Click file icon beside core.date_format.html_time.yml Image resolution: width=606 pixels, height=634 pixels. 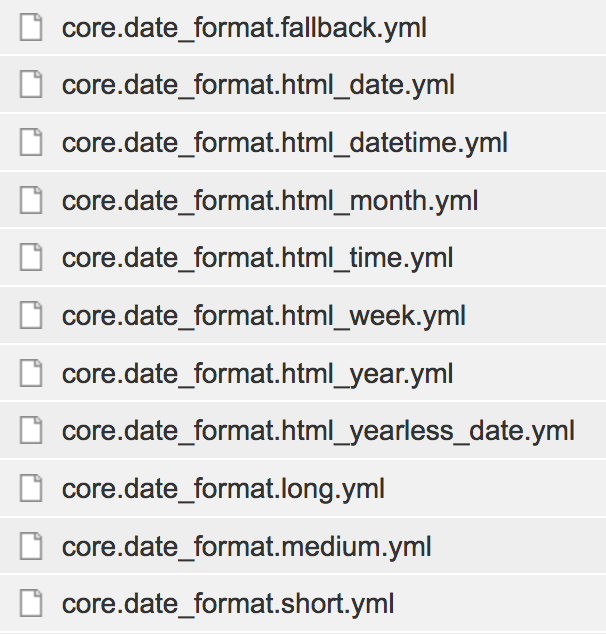(32, 259)
